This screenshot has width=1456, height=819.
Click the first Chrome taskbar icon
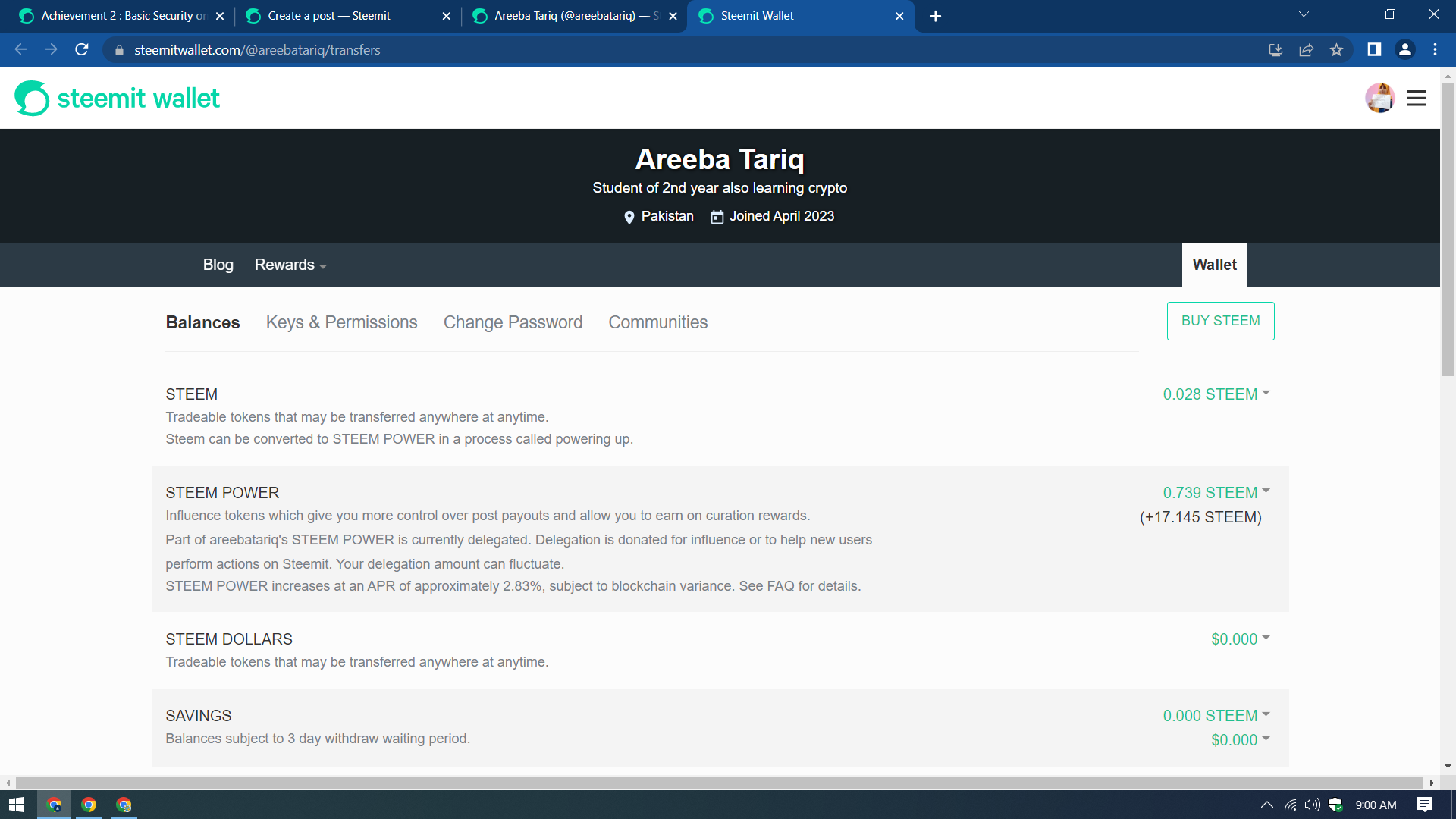tap(55, 805)
